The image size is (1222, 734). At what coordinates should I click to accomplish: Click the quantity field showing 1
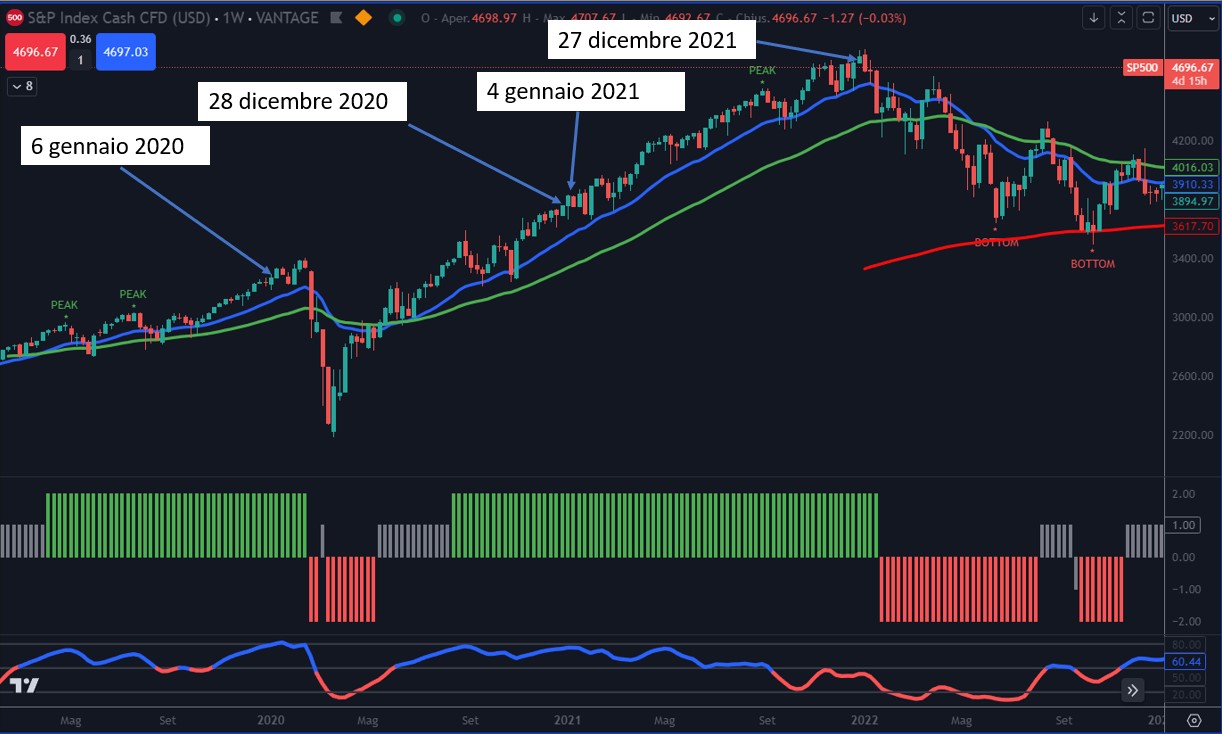(x=80, y=61)
